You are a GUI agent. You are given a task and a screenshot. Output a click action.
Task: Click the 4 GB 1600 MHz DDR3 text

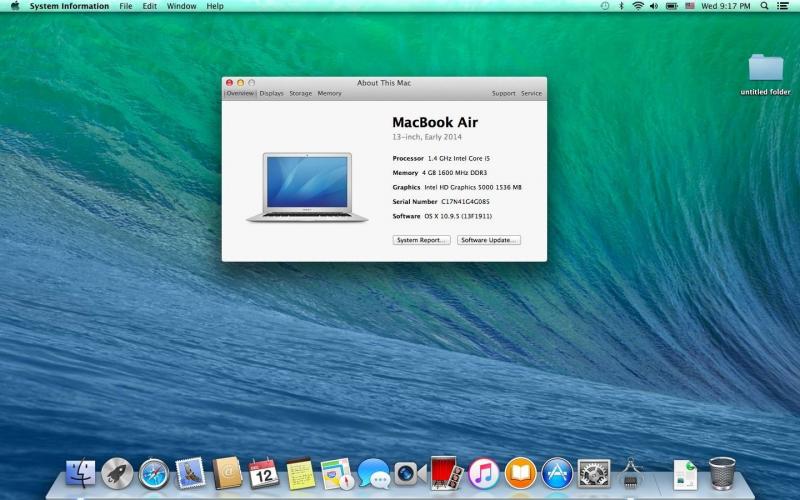click(454, 173)
